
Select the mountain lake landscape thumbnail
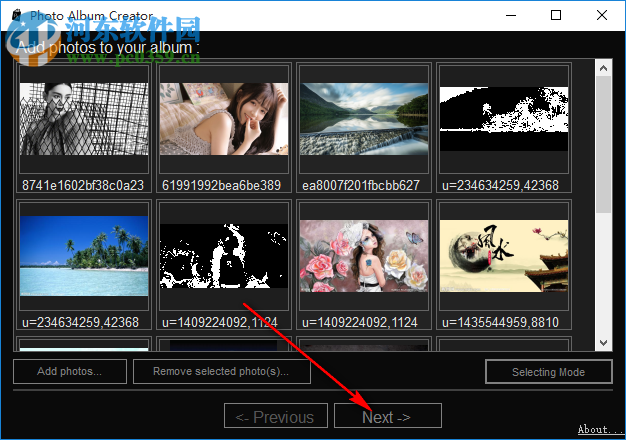tap(364, 119)
